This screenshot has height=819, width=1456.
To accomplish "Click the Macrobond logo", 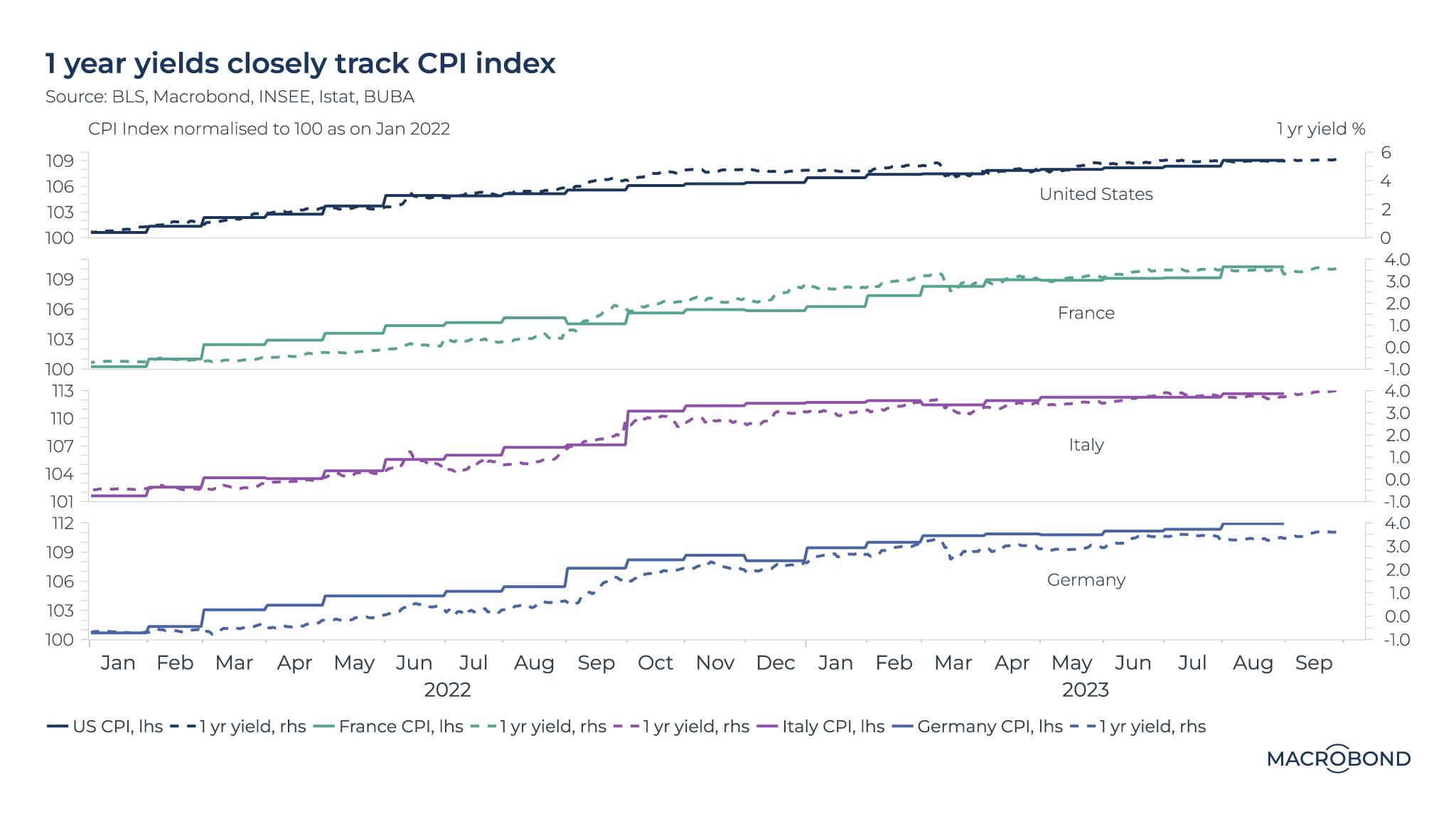I will click(1338, 759).
